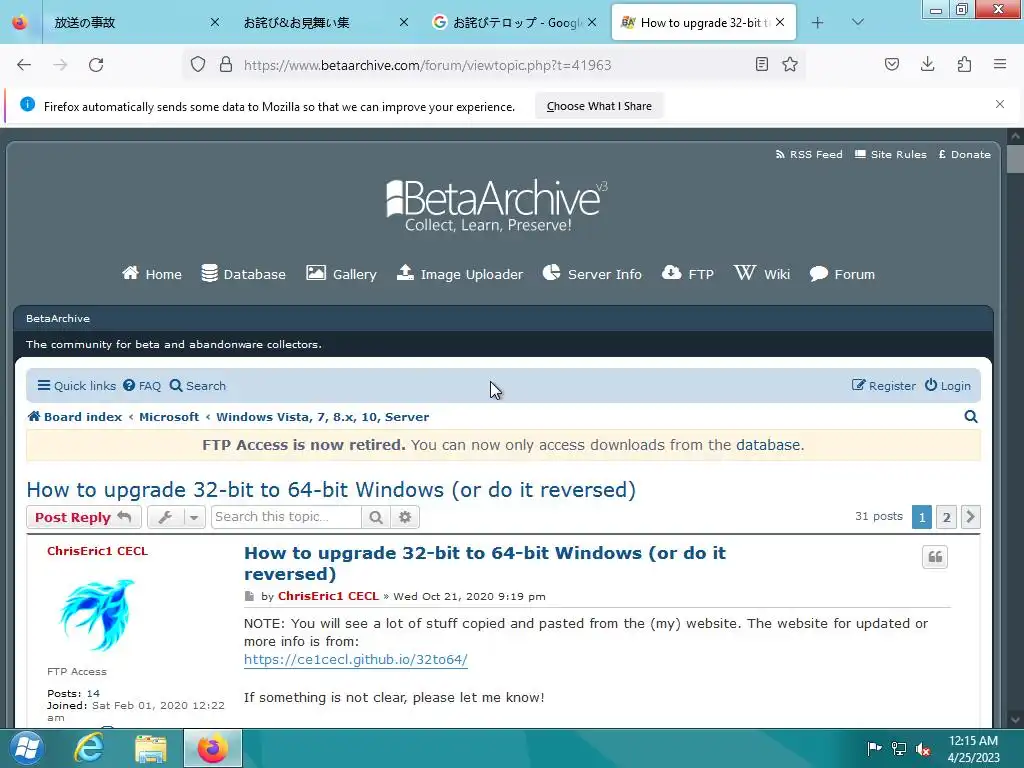
Task: Click the Post Reply button
Action: tap(84, 517)
